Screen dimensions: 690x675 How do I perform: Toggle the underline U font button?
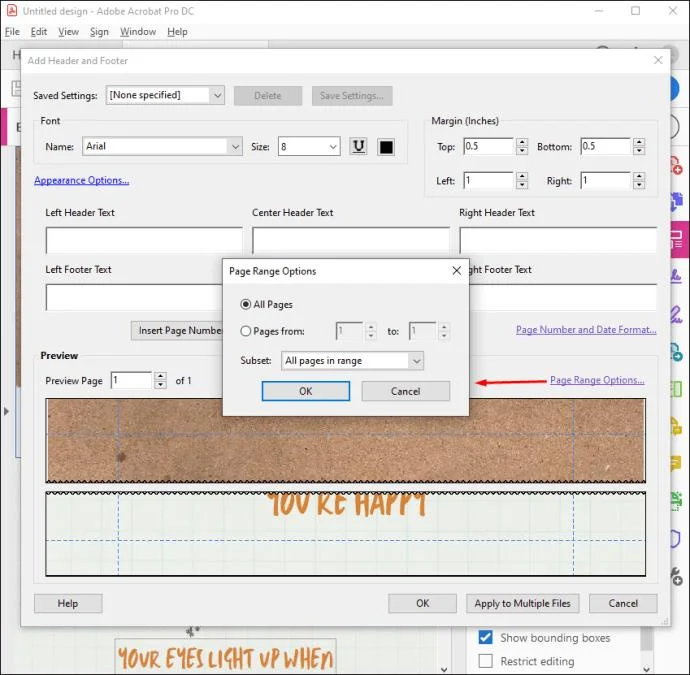coord(359,147)
